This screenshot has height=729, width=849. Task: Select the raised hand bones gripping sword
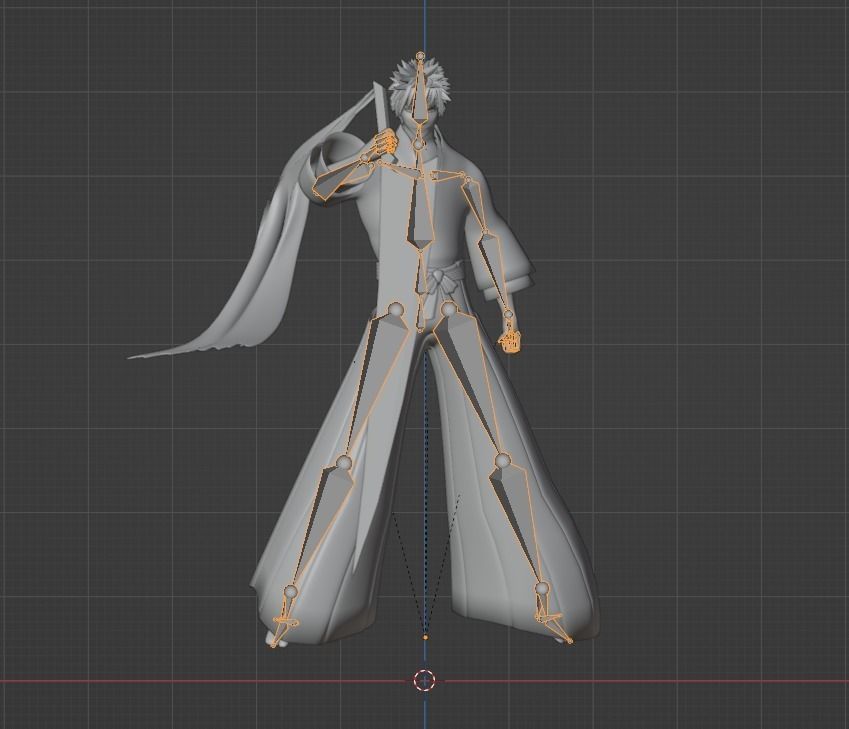point(386,142)
